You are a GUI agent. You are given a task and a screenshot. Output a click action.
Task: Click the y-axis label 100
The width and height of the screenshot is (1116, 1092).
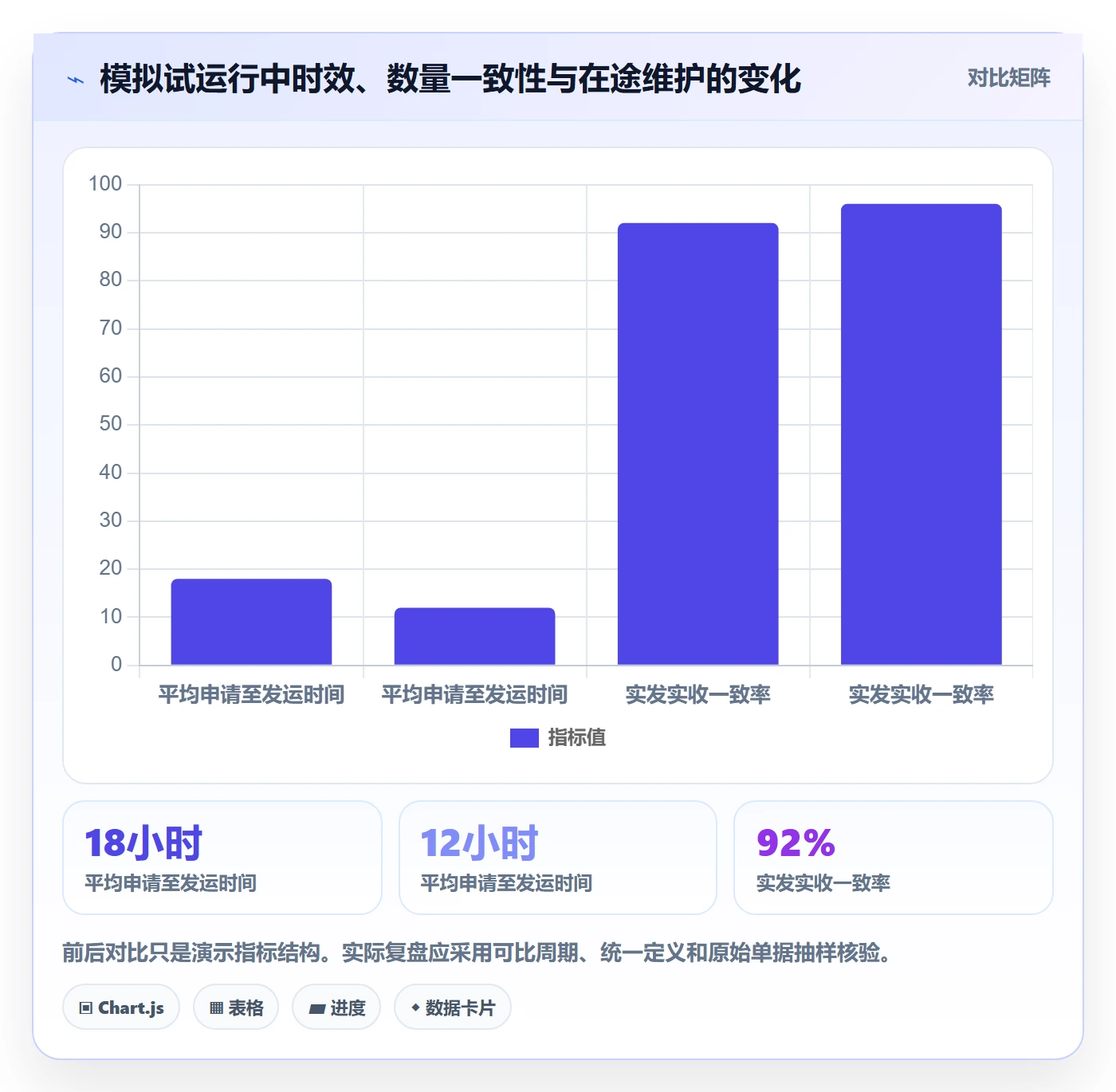tap(105, 184)
